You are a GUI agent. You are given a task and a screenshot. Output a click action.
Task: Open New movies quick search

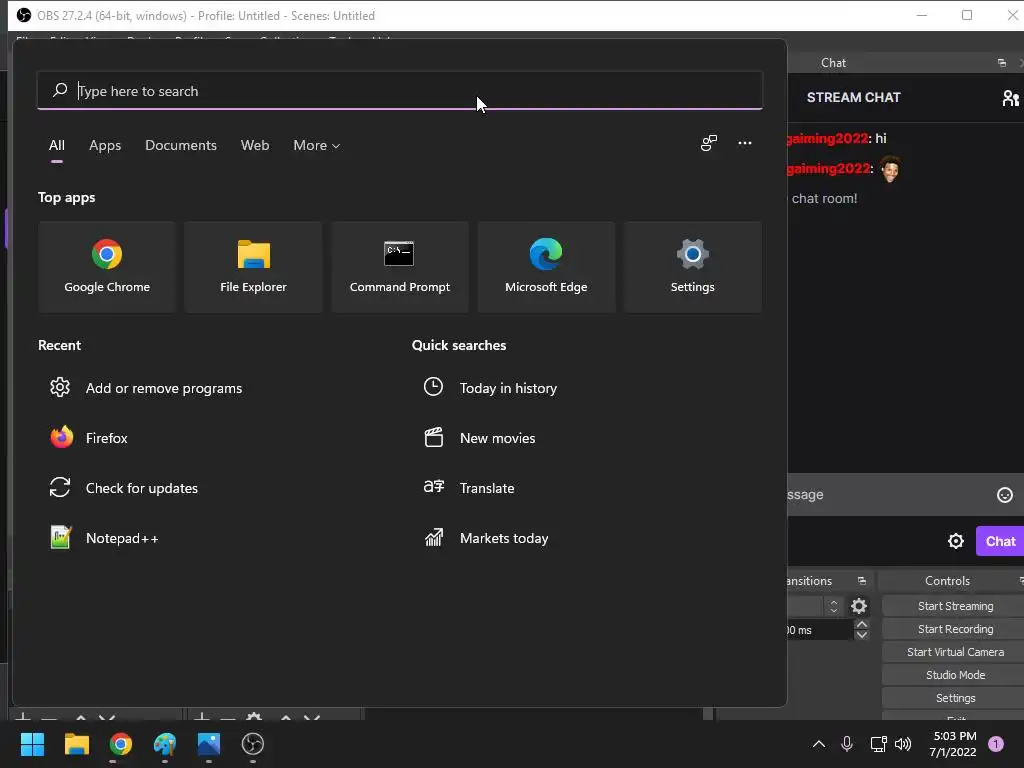click(479, 438)
